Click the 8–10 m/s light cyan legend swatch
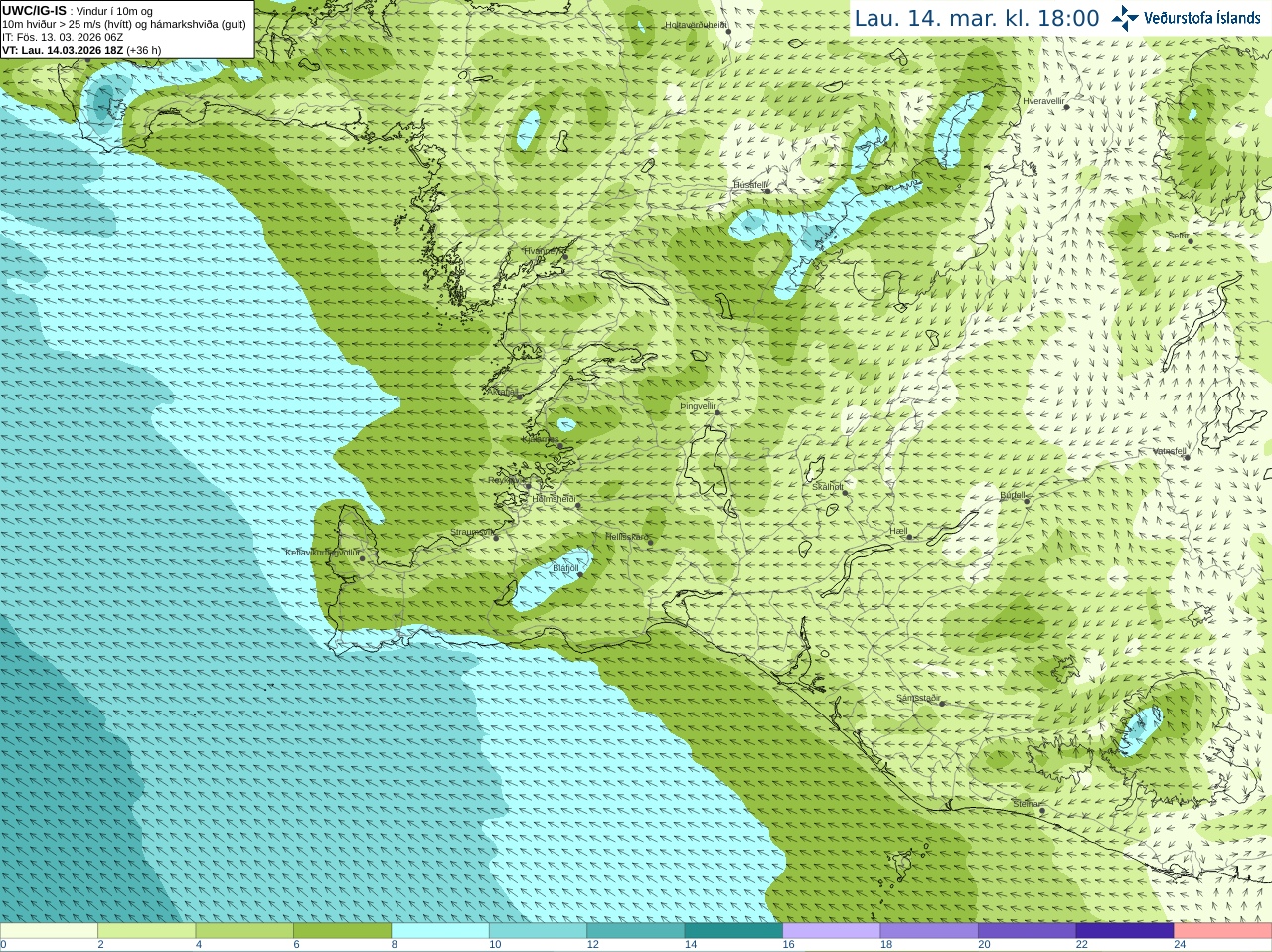Screen dimensions: 1272x952 point(440,931)
